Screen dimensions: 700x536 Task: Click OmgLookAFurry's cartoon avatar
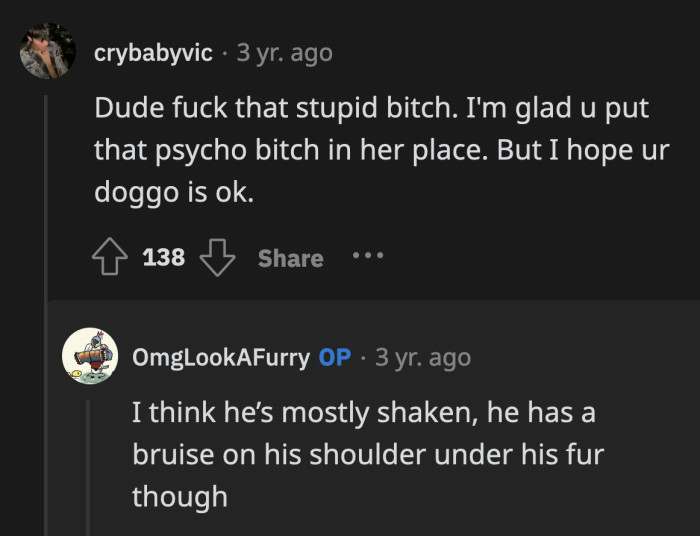coord(90,356)
